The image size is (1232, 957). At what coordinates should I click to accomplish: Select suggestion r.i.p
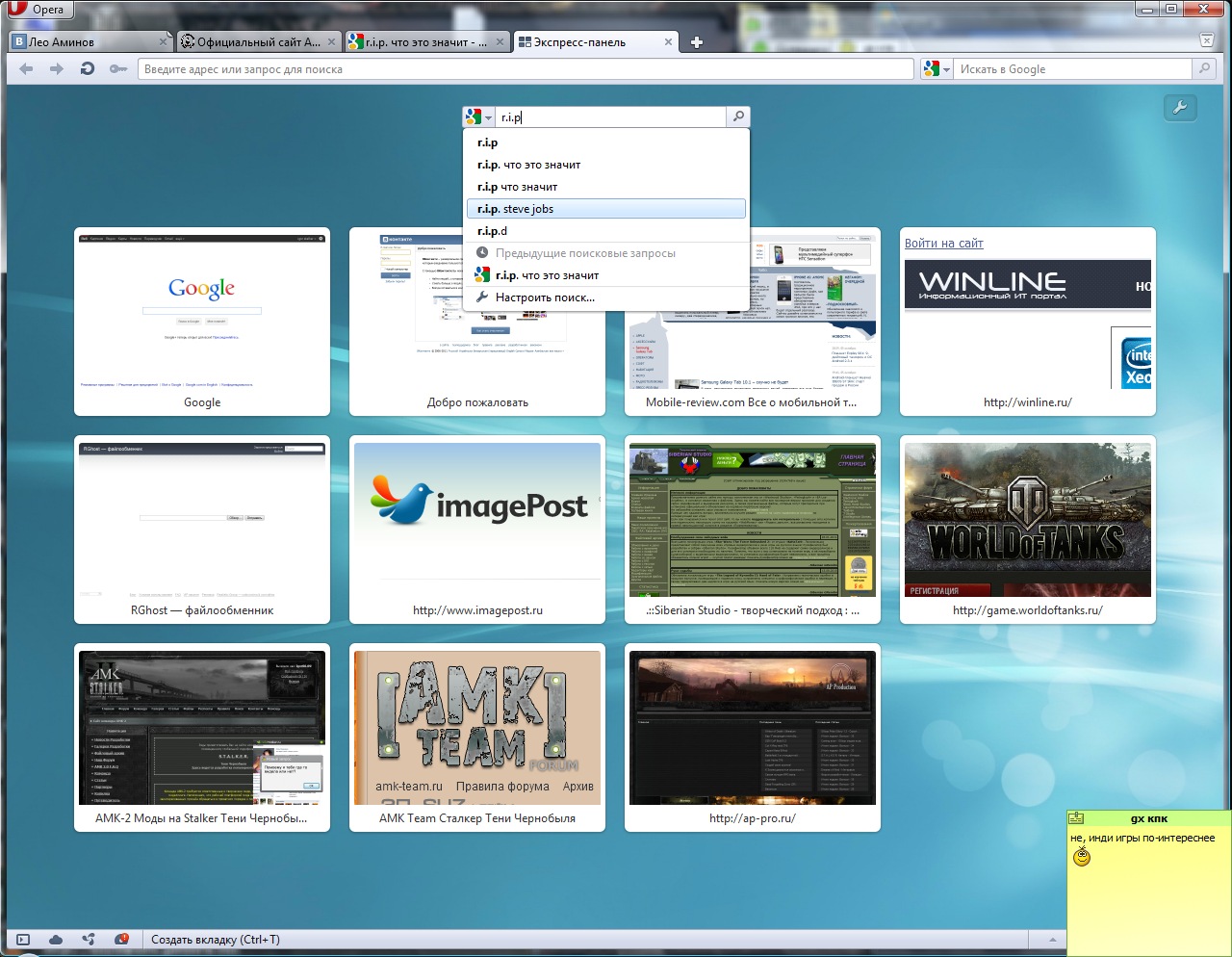(605, 142)
